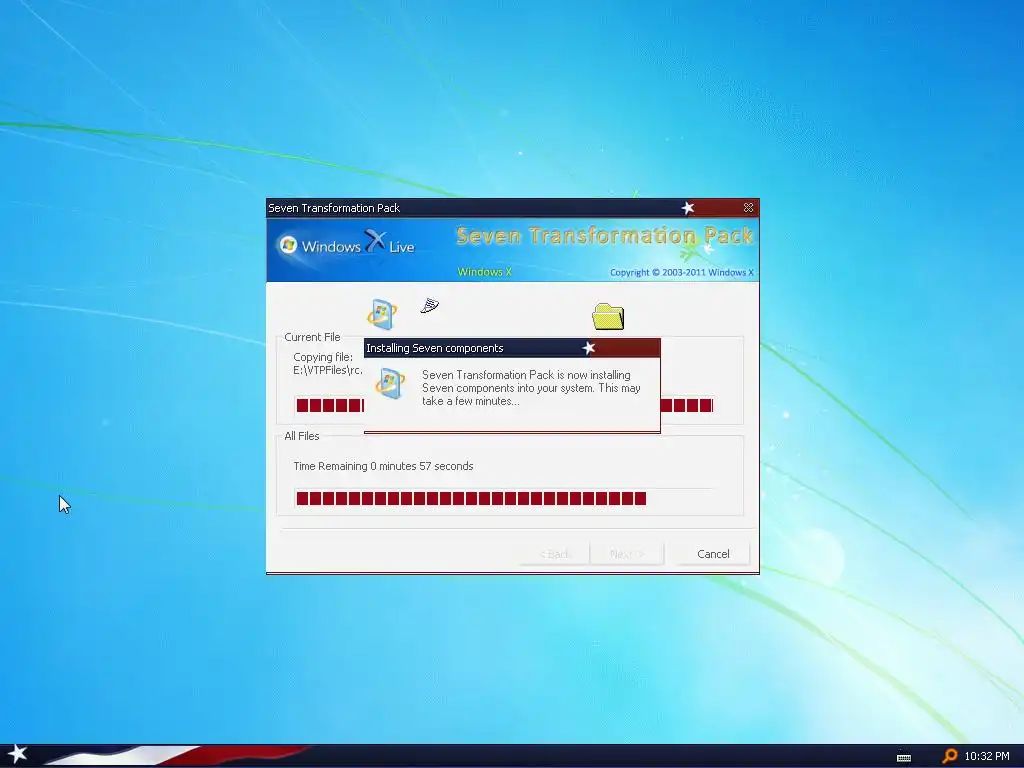Viewport: 1024px width, 768px height.
Task: Click the Current File group label
Action: tap(312, 337)
